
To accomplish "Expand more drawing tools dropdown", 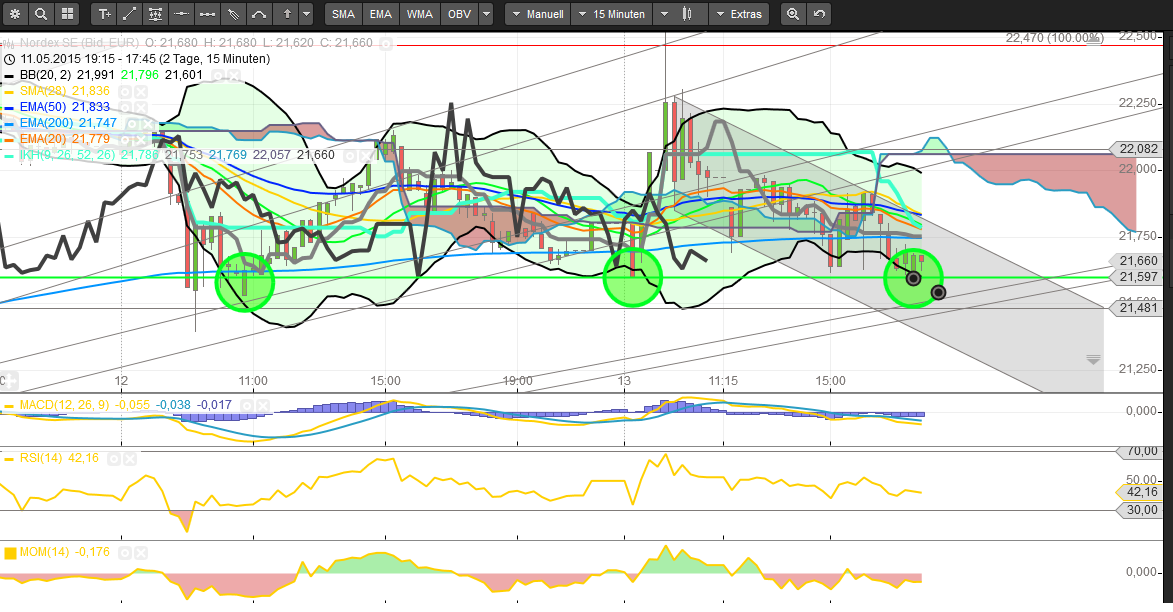I will pyautogui.click(x=306, y=13).
